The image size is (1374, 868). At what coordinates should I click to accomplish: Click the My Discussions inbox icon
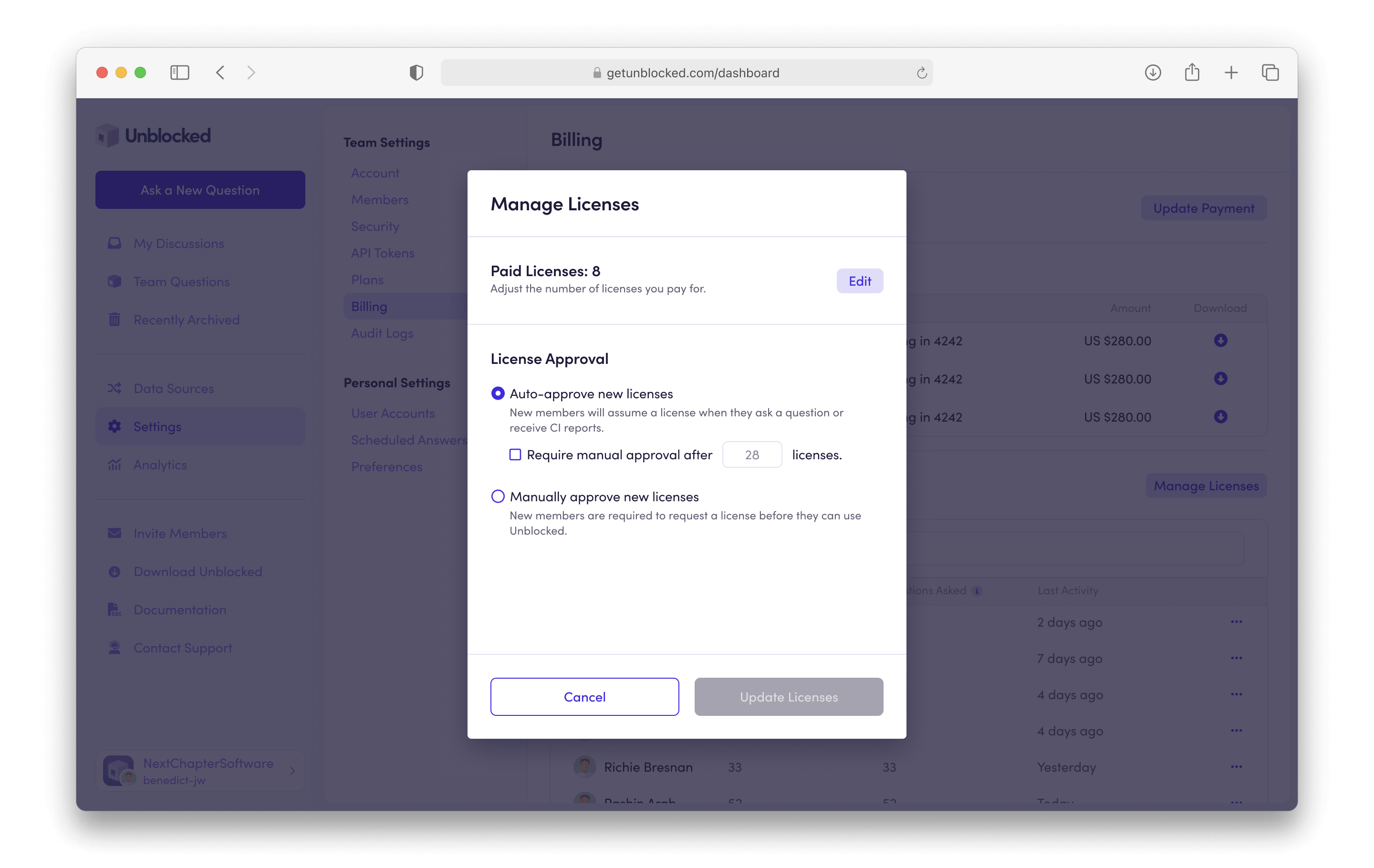(x=114, y=244)
